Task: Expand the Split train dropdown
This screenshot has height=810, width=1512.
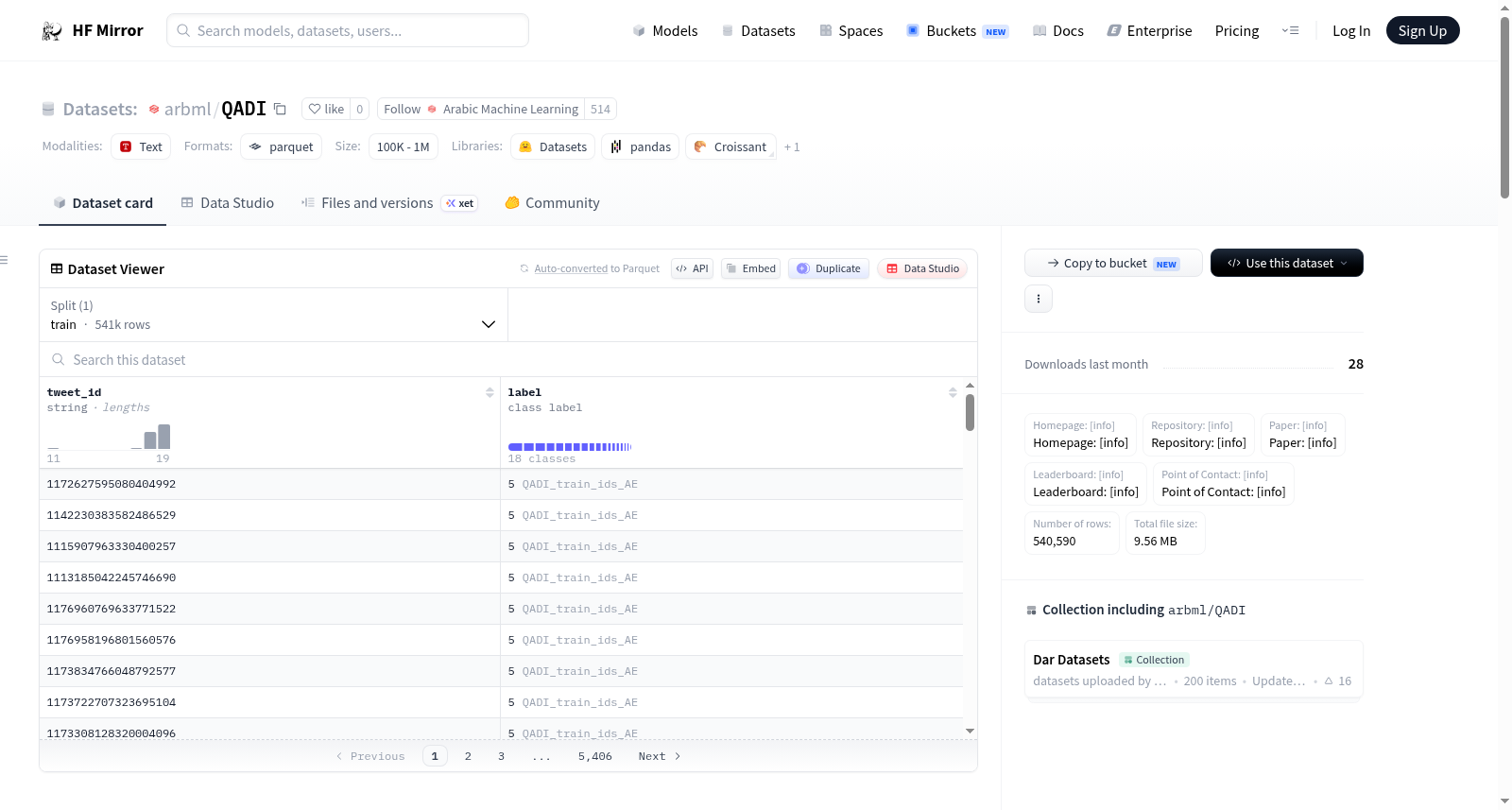Action: click(273, 315)
